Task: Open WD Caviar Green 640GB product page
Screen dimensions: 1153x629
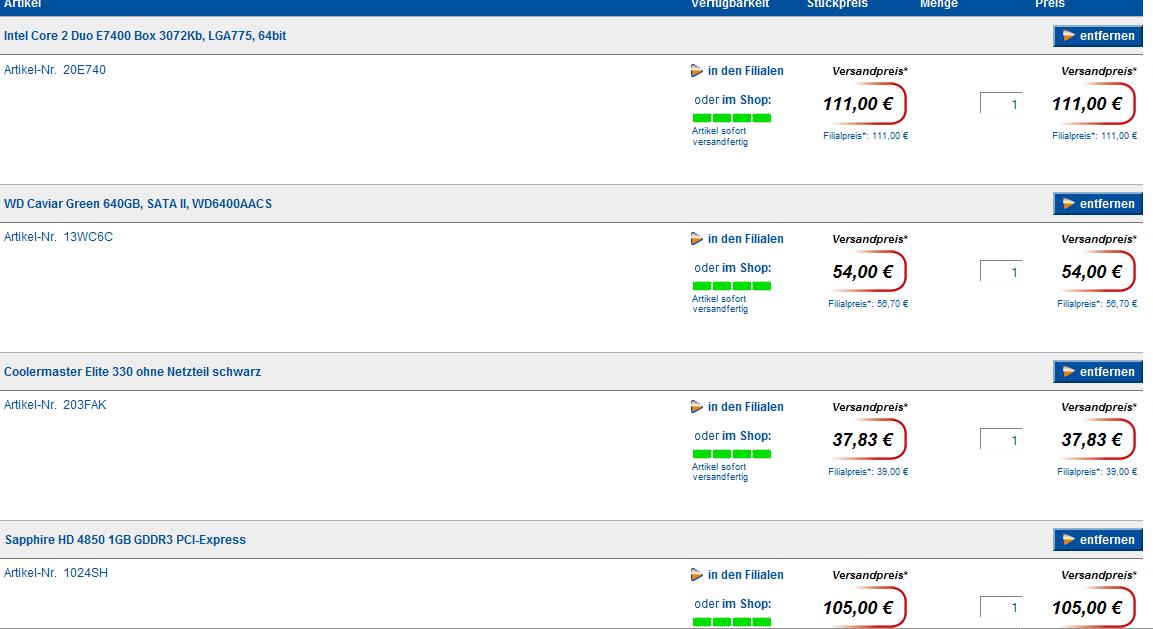Action: tap(138, 204)
